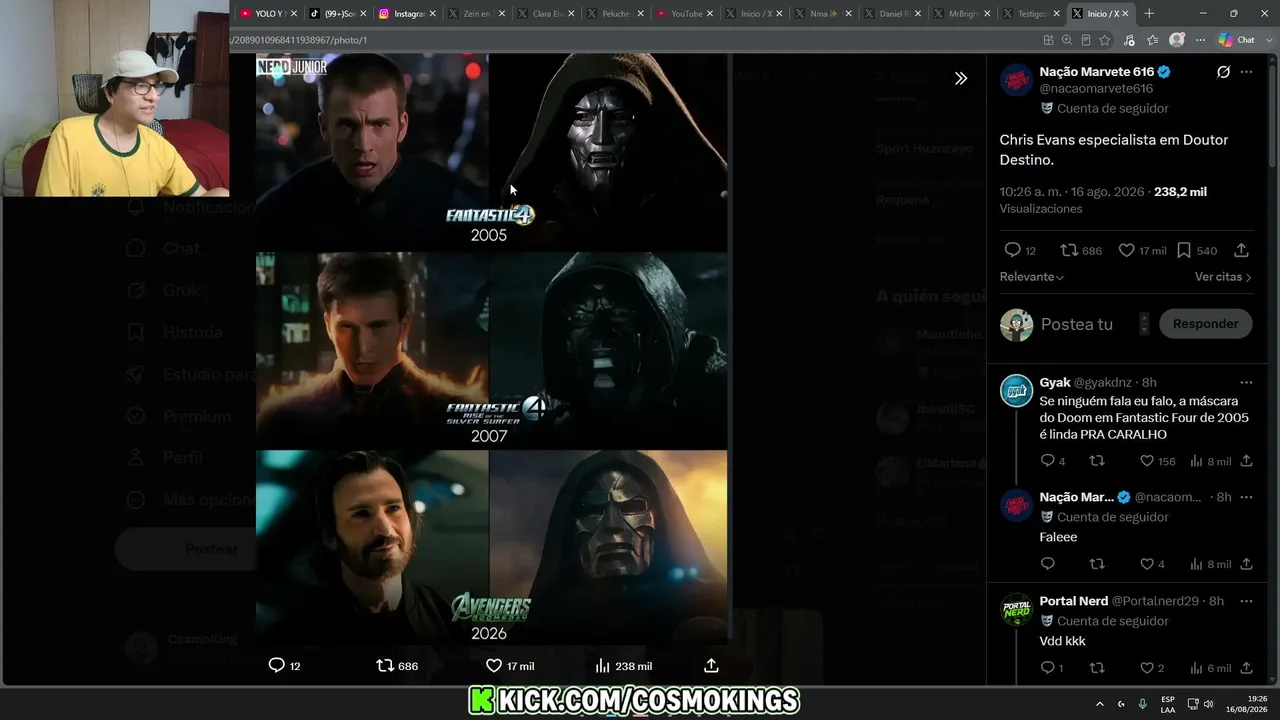Image resolution: width=1280 pixels, height=720 pixels.
Task: Adjust the reply composer stepper arrows
Action: (x=1144, y=324)
